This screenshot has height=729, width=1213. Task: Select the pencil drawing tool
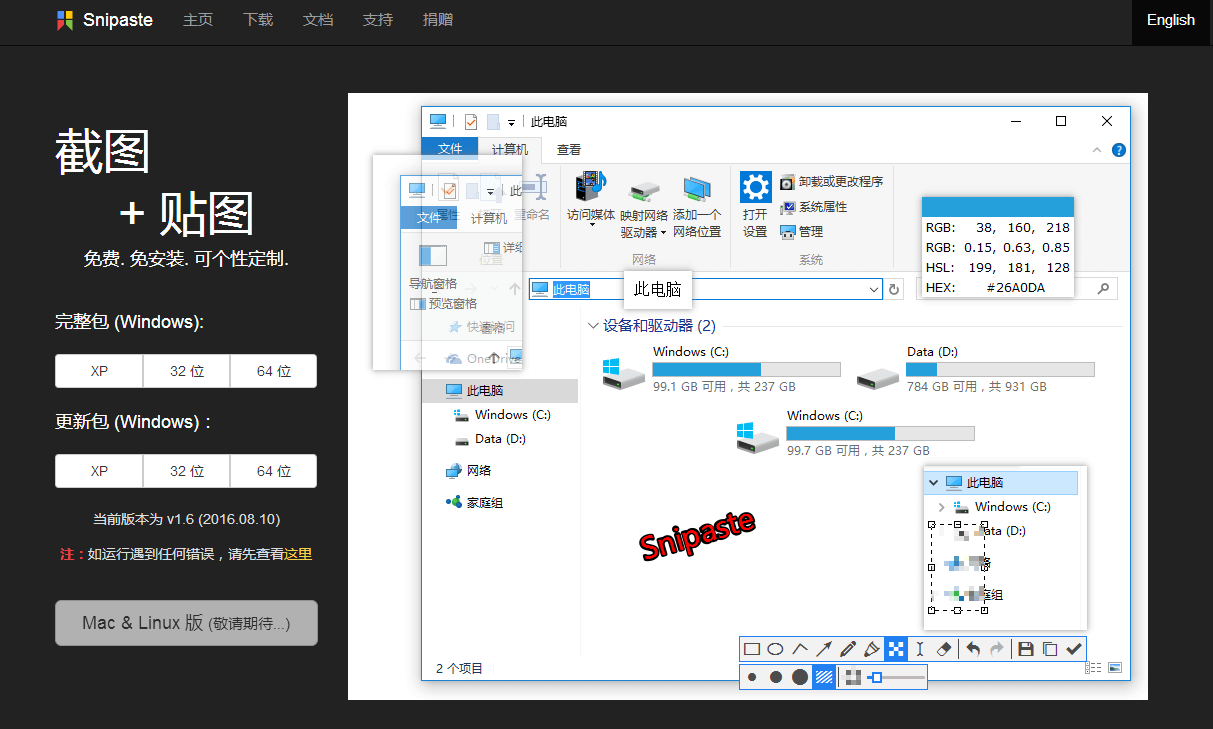pyautogui.click(x=848, y=649)
